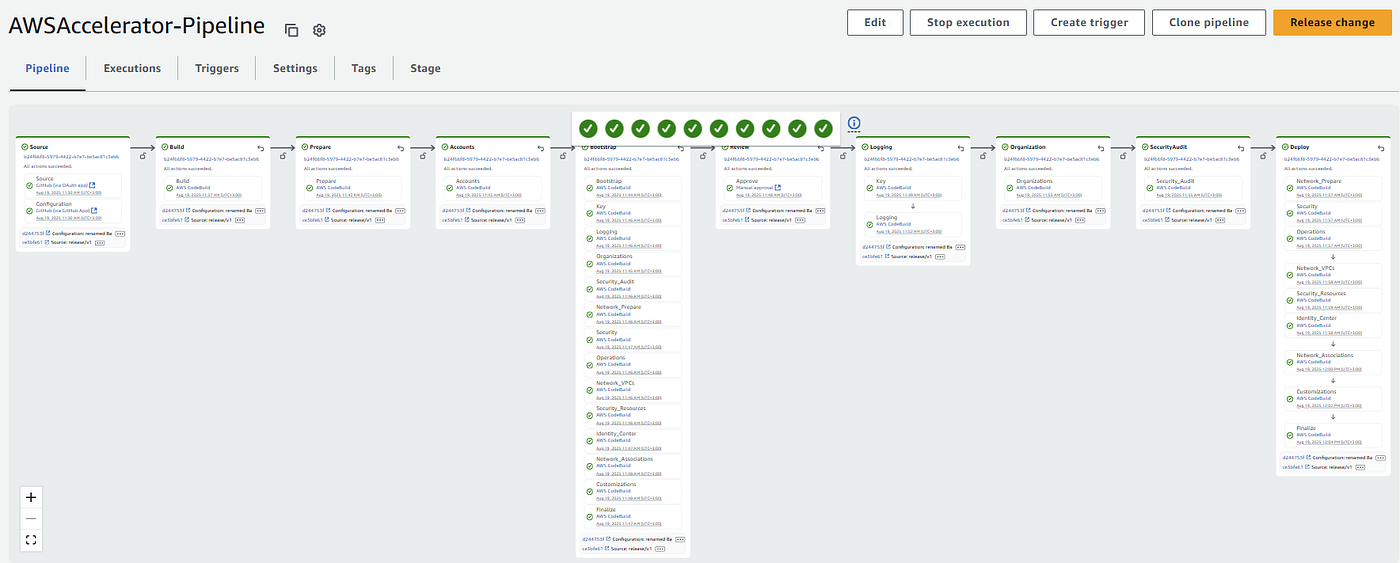Image resolution: width=1400 pixels, height=563 pixels.
Task: Open external link icon beside Manual approval
Action: [777, 187]
